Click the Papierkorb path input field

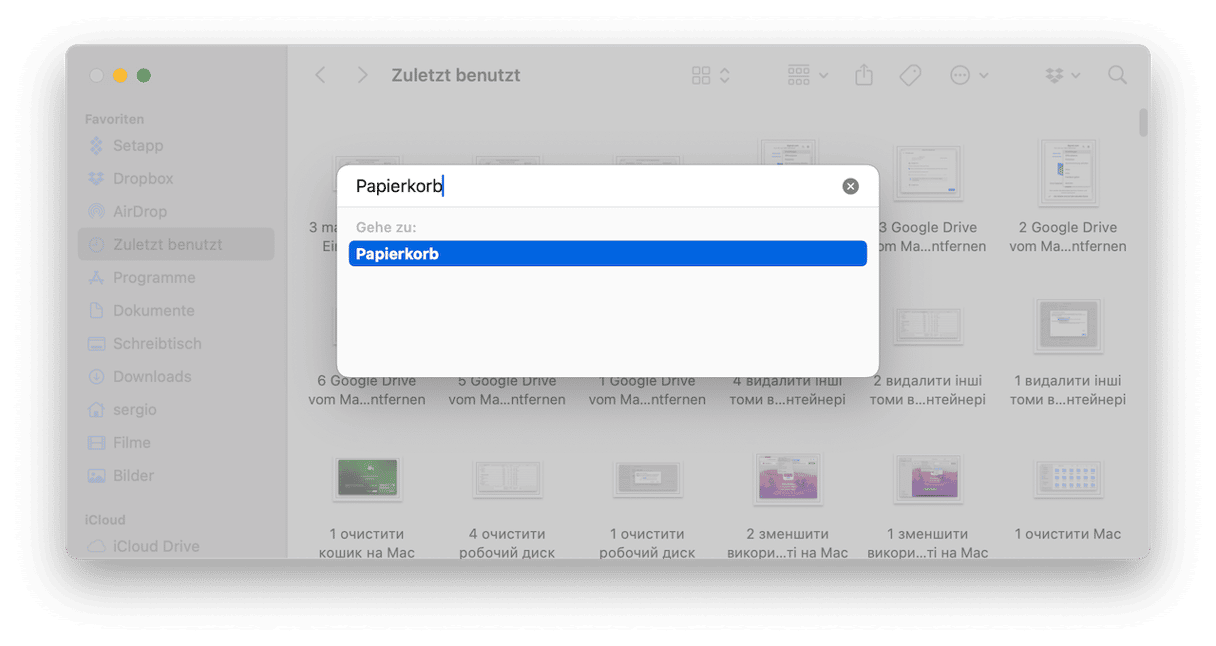pos(590,186)
